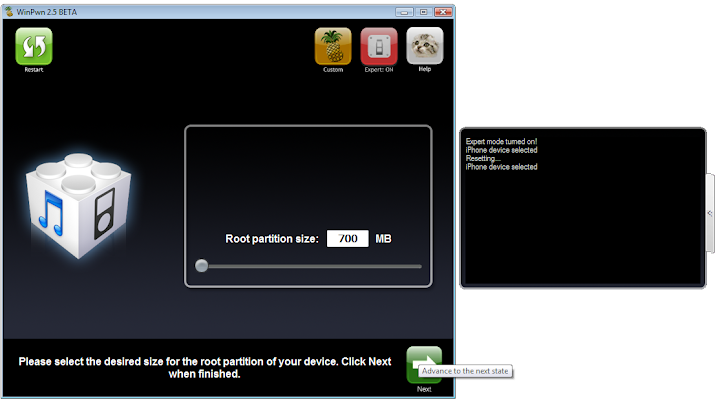Close the WinPwn 2.5 BETA window
720x402 pixels.
[x=443, y=12]
